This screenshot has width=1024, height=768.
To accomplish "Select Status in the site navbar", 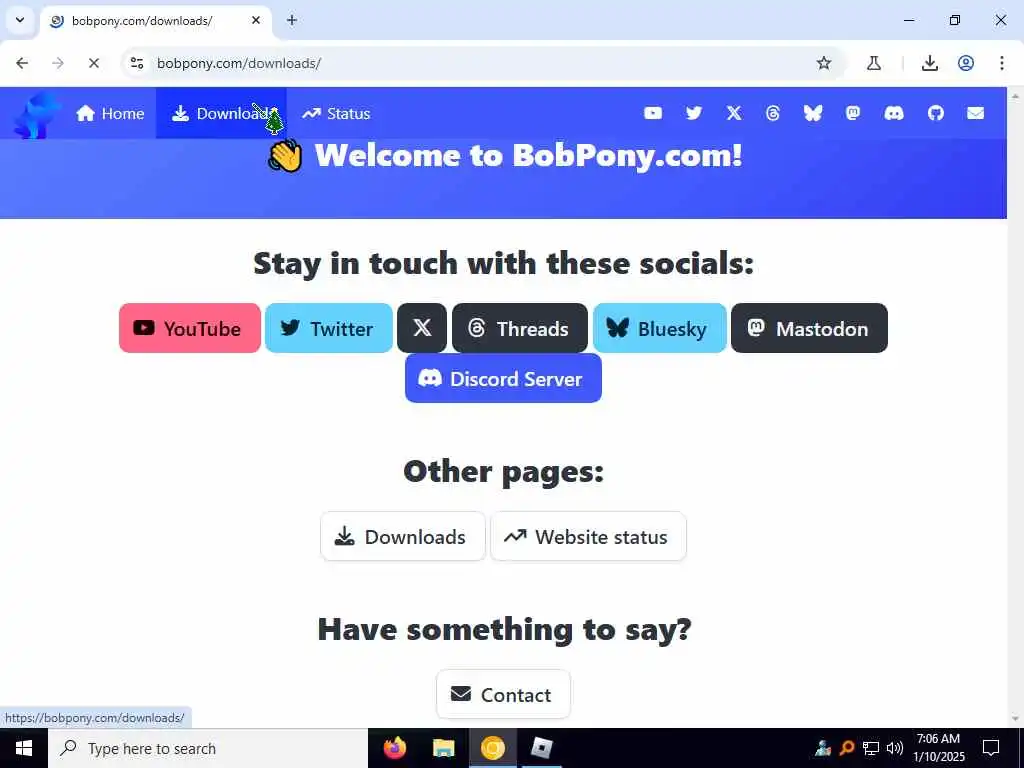I will 336,114.
